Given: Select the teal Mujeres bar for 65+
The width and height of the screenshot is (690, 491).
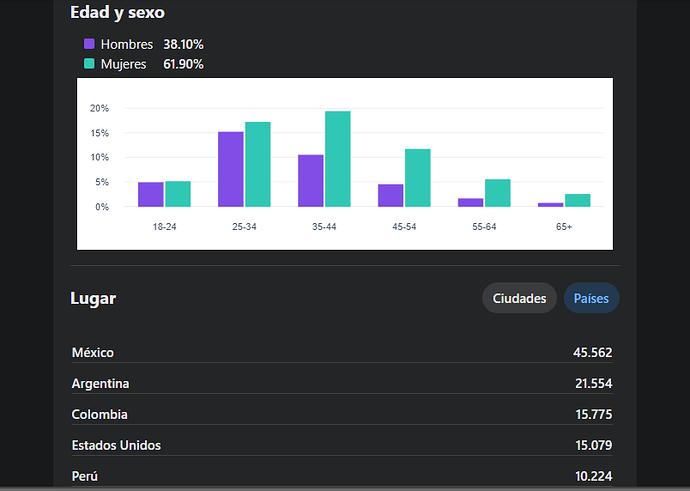Looking at the screenshot, I should coord(578,200).
